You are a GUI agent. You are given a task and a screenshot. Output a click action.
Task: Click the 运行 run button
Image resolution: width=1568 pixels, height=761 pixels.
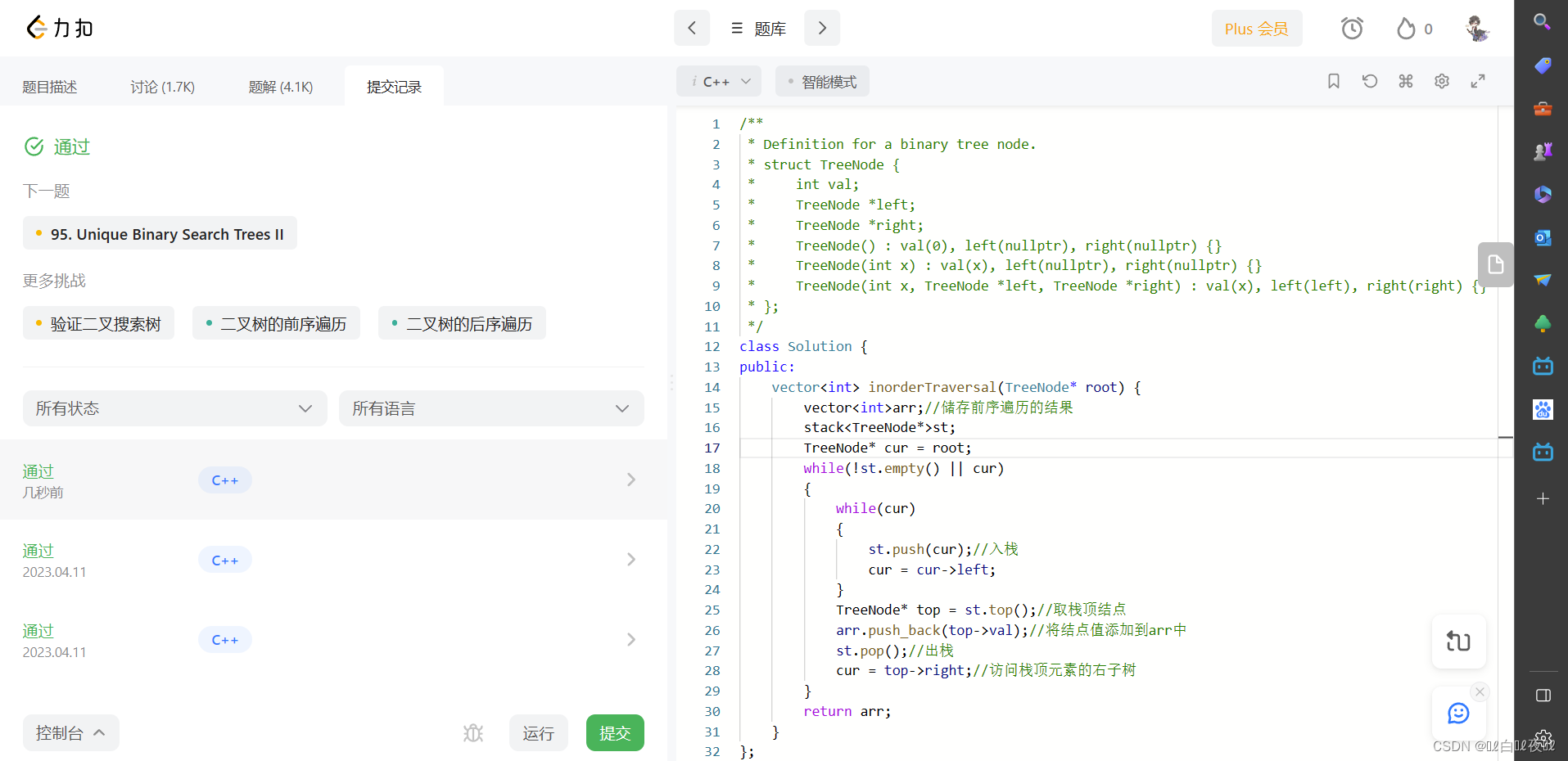pyautogui.click(x=538, y=733)
